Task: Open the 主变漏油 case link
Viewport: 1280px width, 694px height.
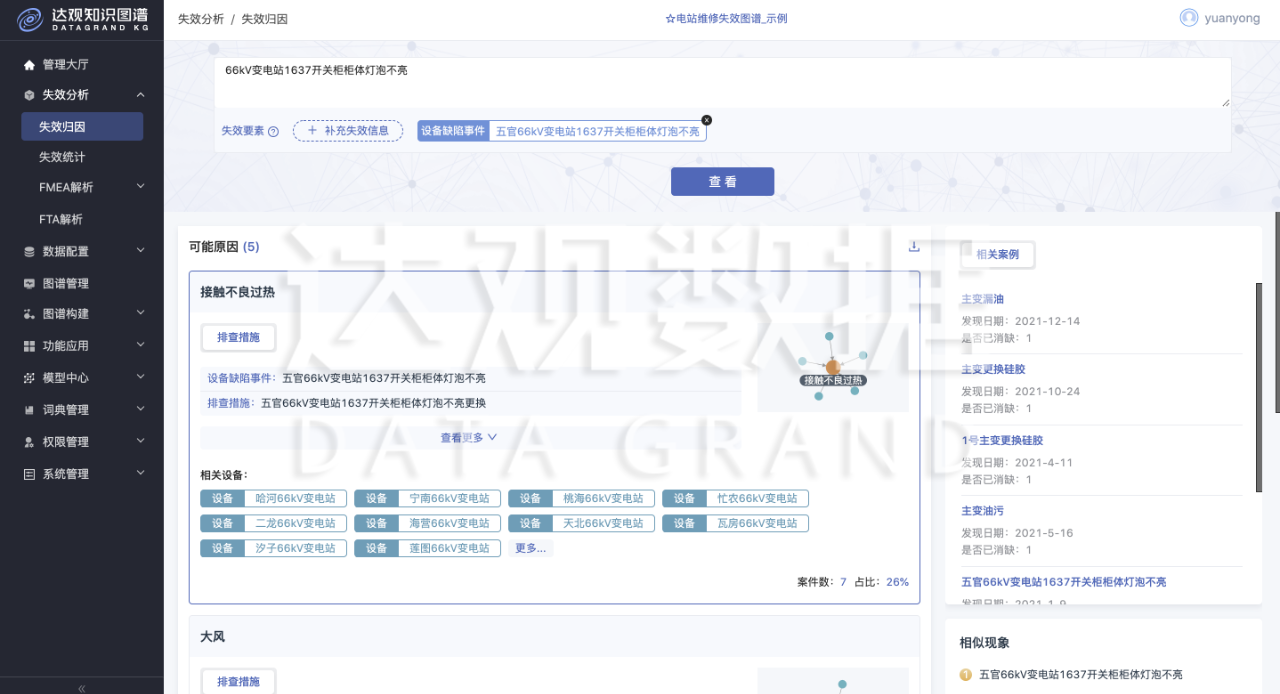Action: (982, 299)
